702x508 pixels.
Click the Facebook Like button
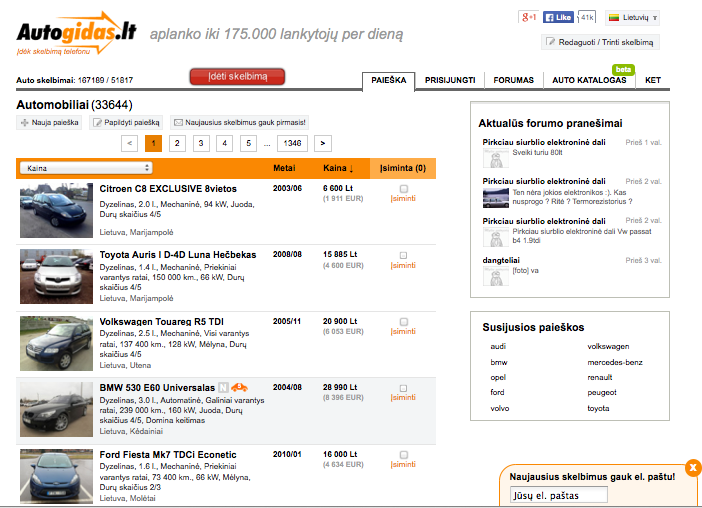(558, 17)
